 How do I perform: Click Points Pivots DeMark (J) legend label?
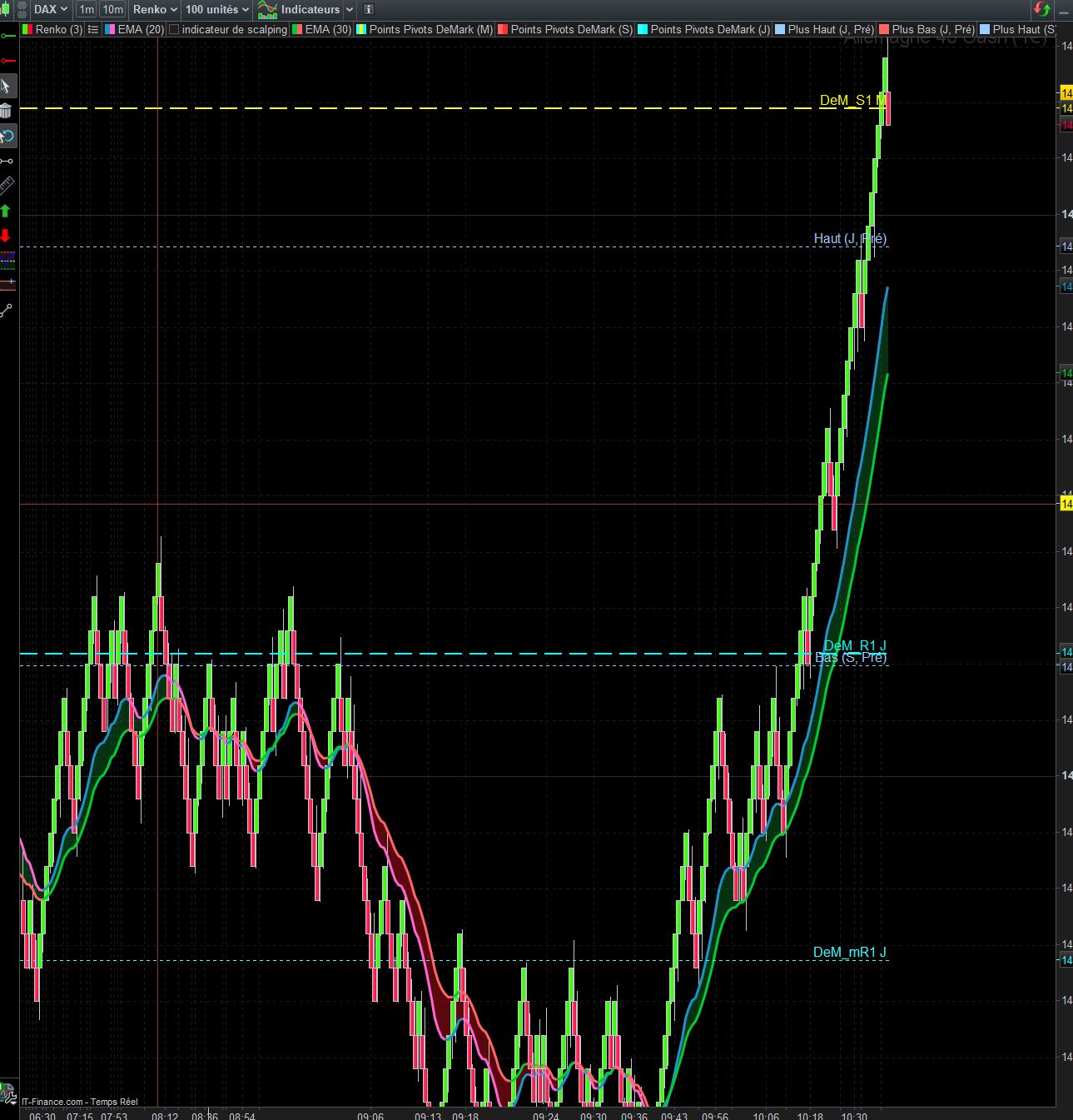pos(711,29)
